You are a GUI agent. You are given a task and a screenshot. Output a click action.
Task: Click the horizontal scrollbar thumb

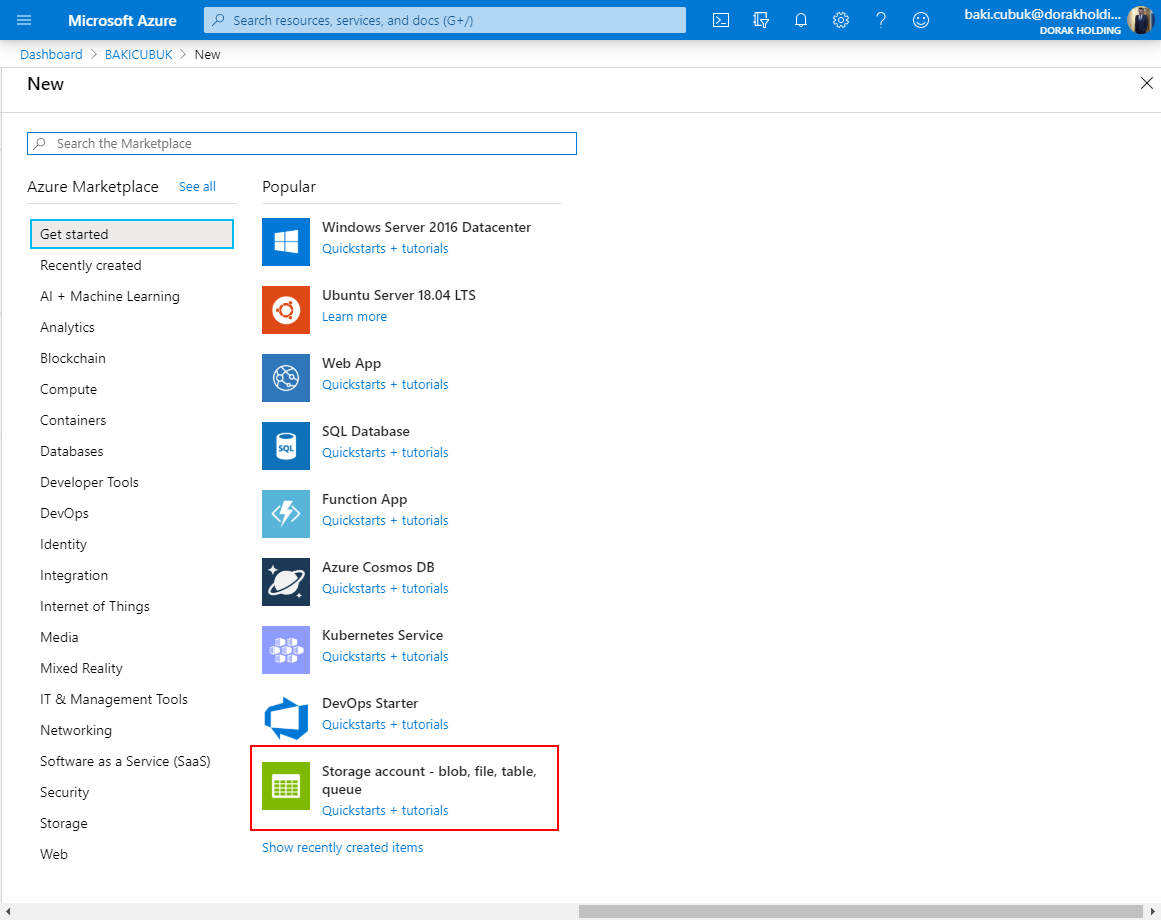coord(860,912)
